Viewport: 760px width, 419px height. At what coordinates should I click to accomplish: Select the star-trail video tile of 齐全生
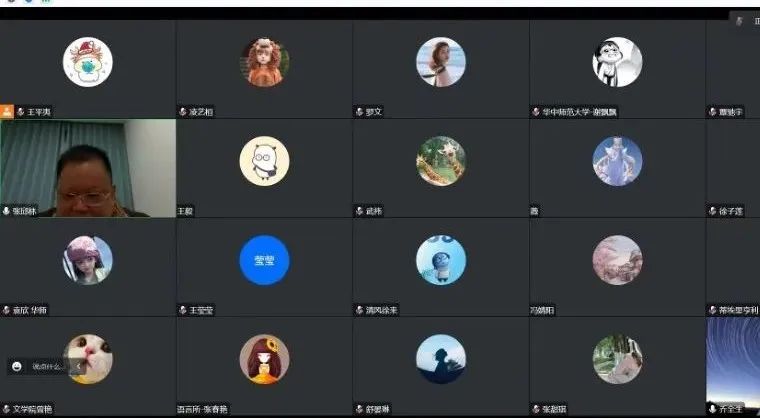[x=733, y=366]
